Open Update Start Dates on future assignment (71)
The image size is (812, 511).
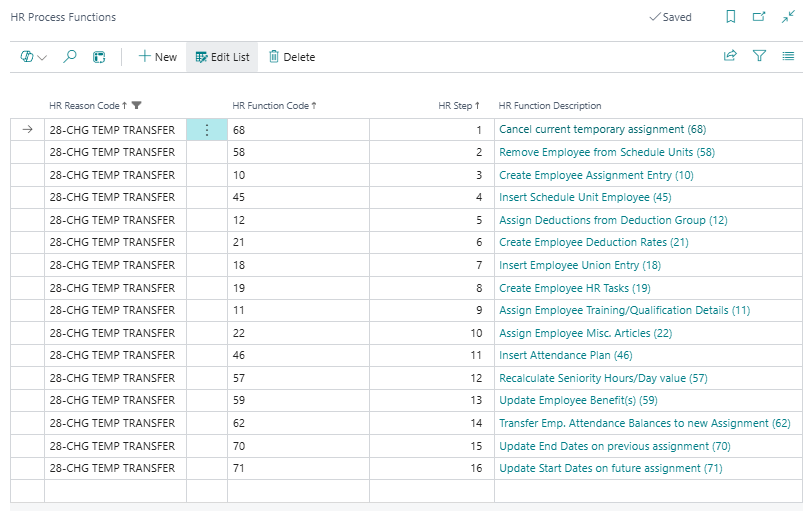(611, 468)
